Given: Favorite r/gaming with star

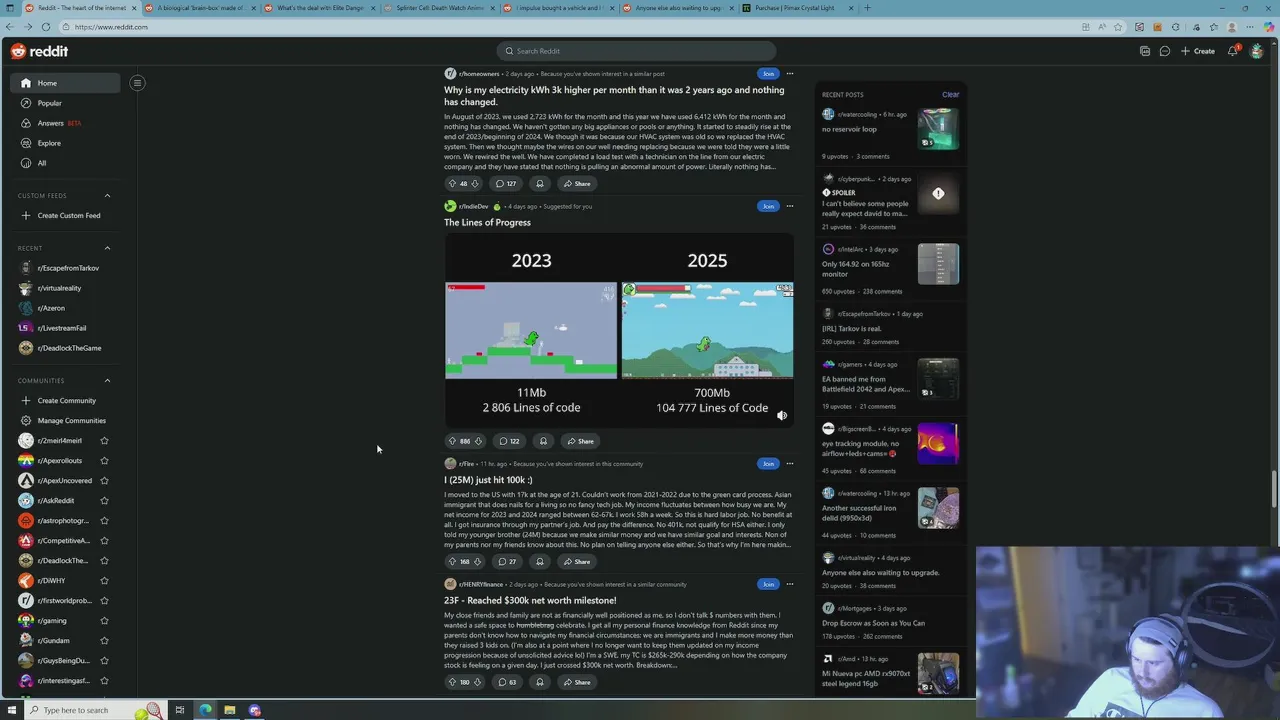Looking at the screenshot, I should (x=104, y=620).
